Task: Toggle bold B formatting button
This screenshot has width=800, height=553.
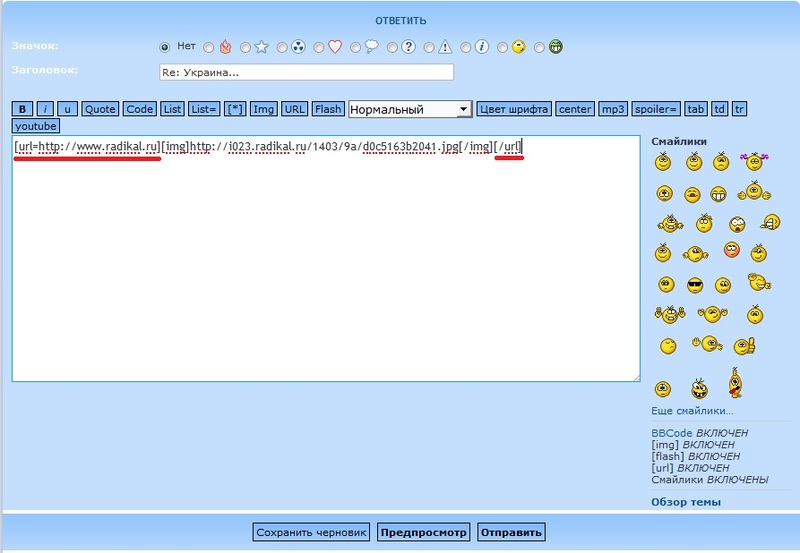Action: (x=22, y=109)
